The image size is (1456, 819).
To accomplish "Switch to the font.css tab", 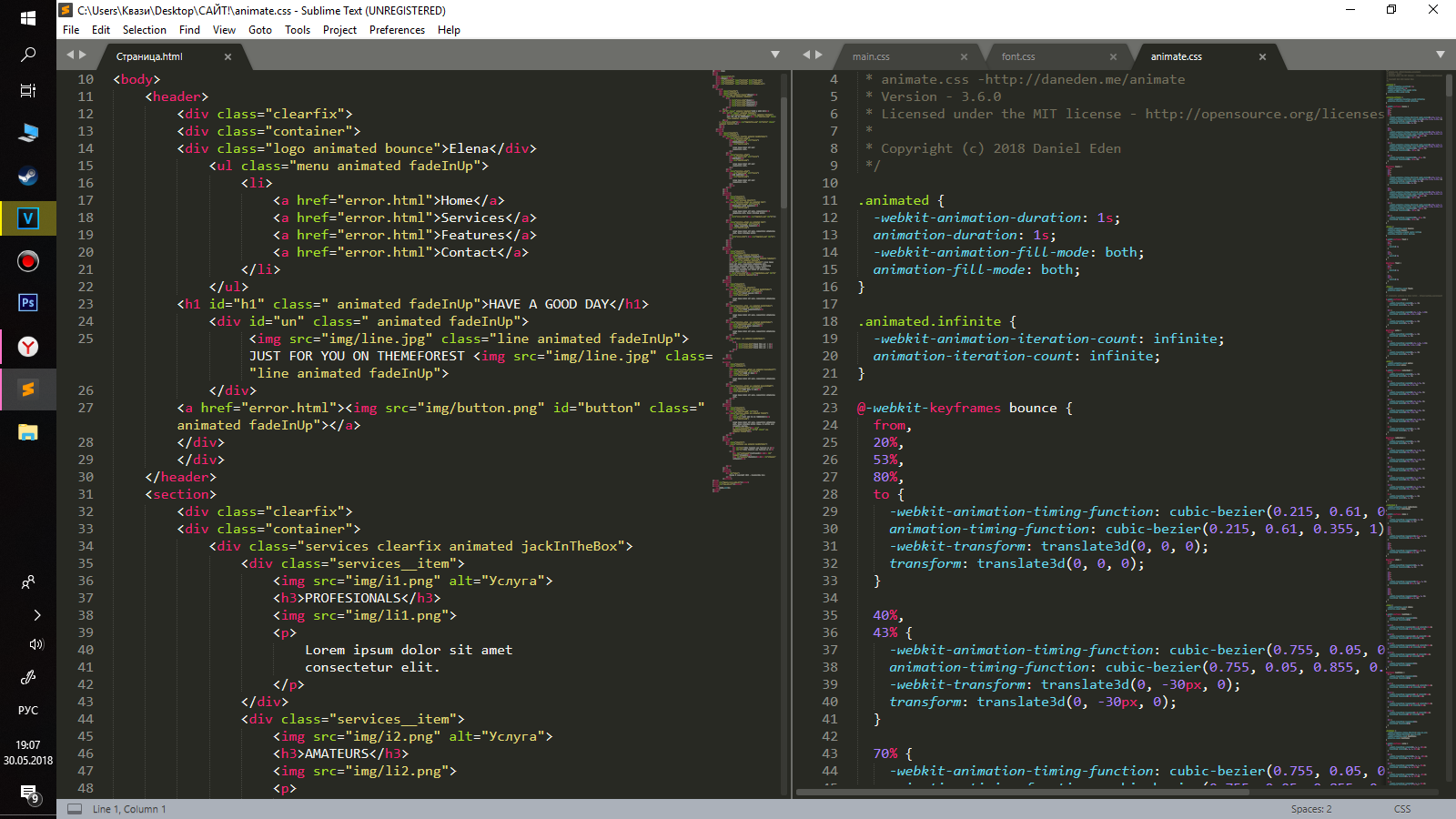I will 1018,56.
